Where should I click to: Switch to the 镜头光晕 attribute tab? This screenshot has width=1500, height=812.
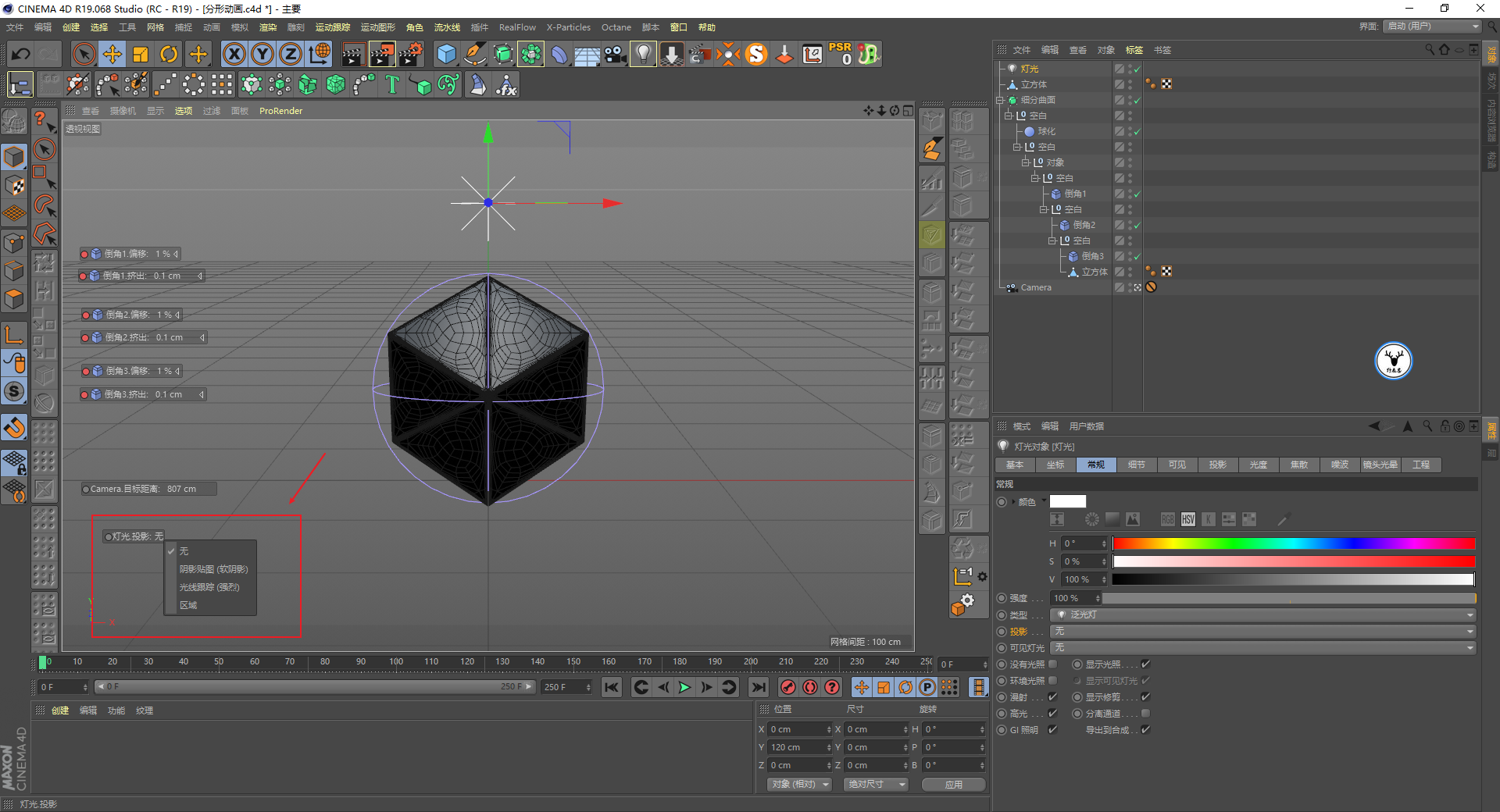[x=1380, y=465]
